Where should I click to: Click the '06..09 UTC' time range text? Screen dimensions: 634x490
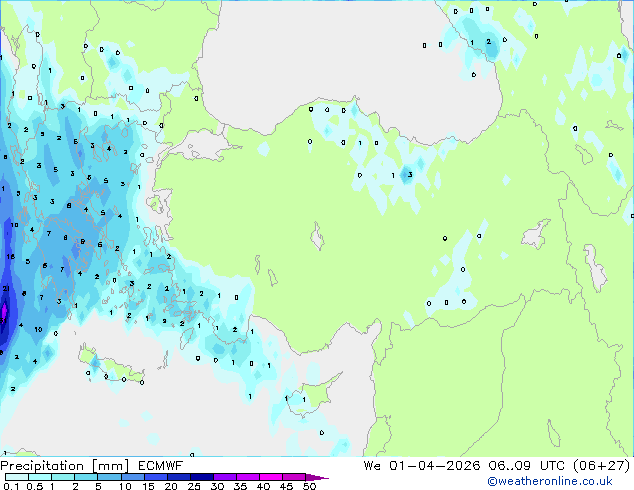pos(526,466)
